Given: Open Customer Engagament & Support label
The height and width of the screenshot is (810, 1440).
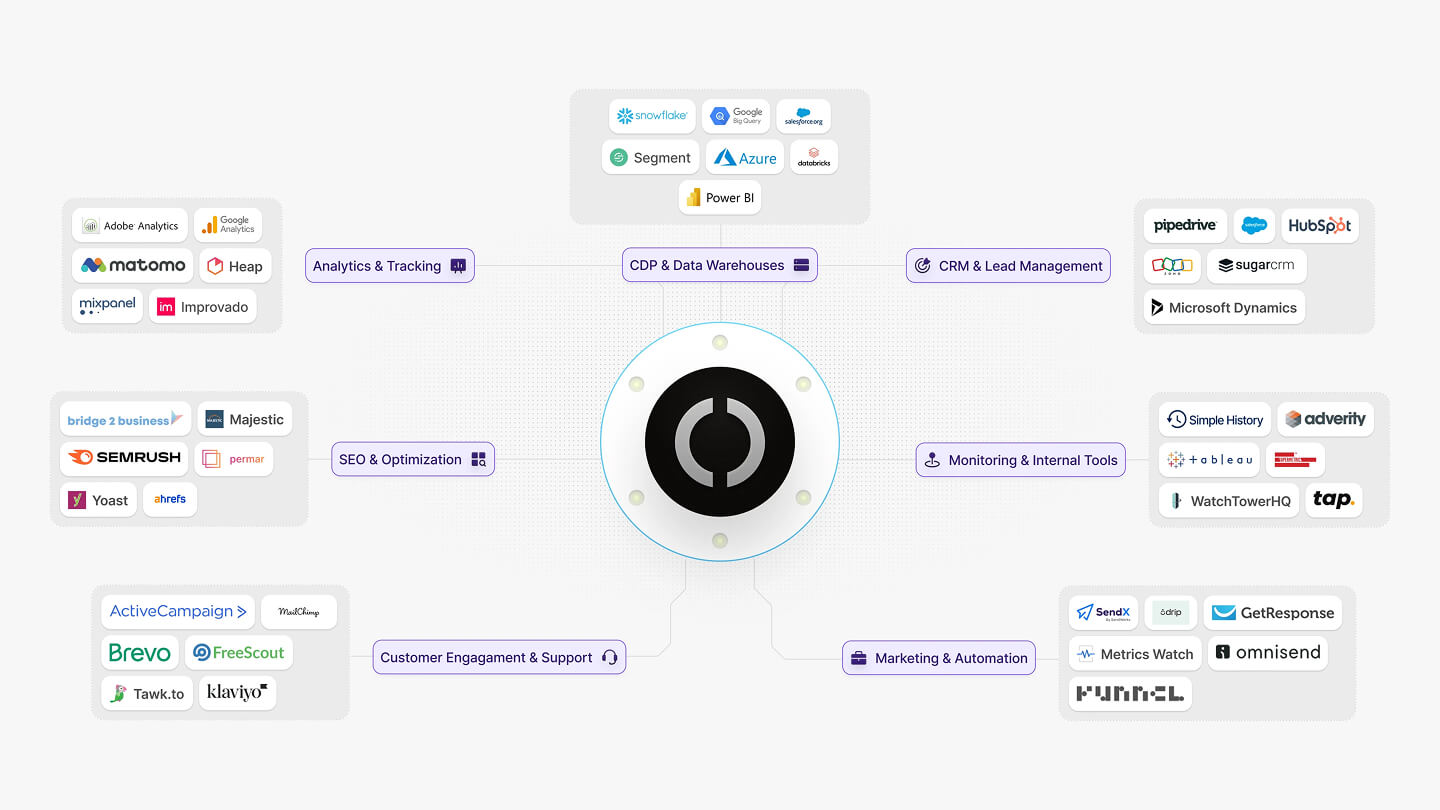Looking at the screenshot, I should [x=499, y=657].
